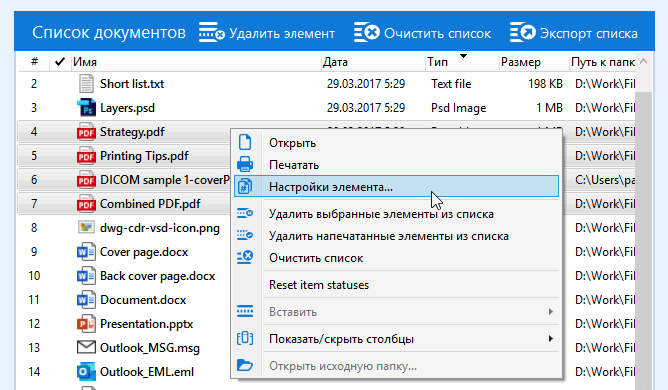Screen dimensions: 668x390
Task: Expand the Вставить submenu arrow
Action: (x=550, y=312)
